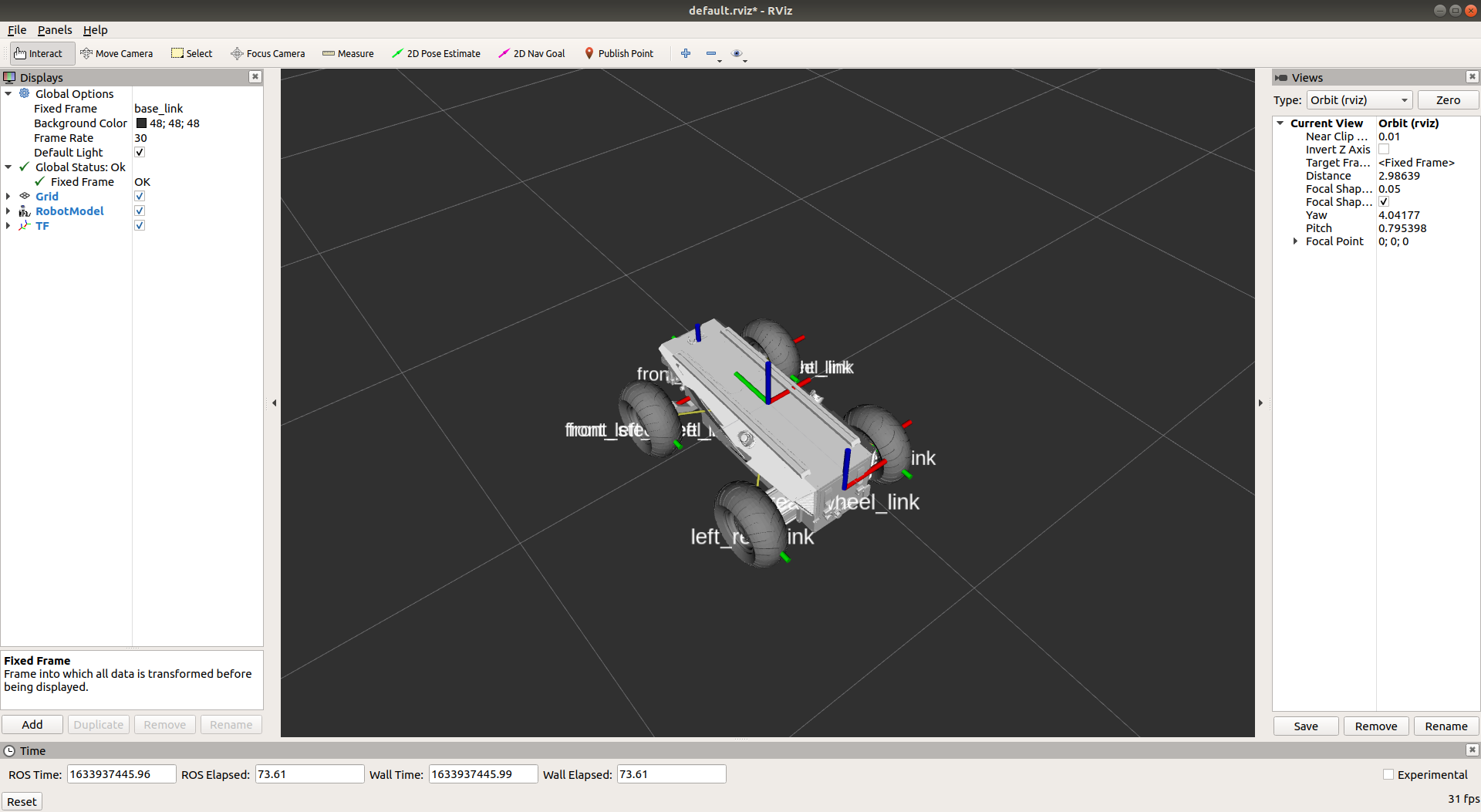Screen dimensions: 1481x812
Task: Expand the TF display tree
Action: [8, 225]
